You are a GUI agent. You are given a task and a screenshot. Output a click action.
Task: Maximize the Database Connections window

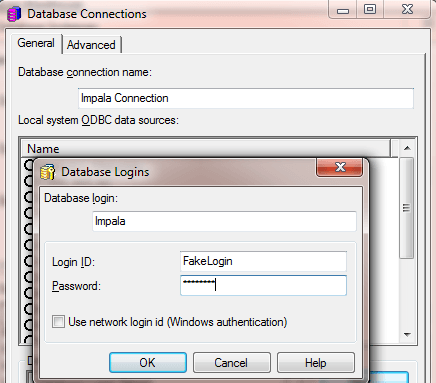click(370, 9)
